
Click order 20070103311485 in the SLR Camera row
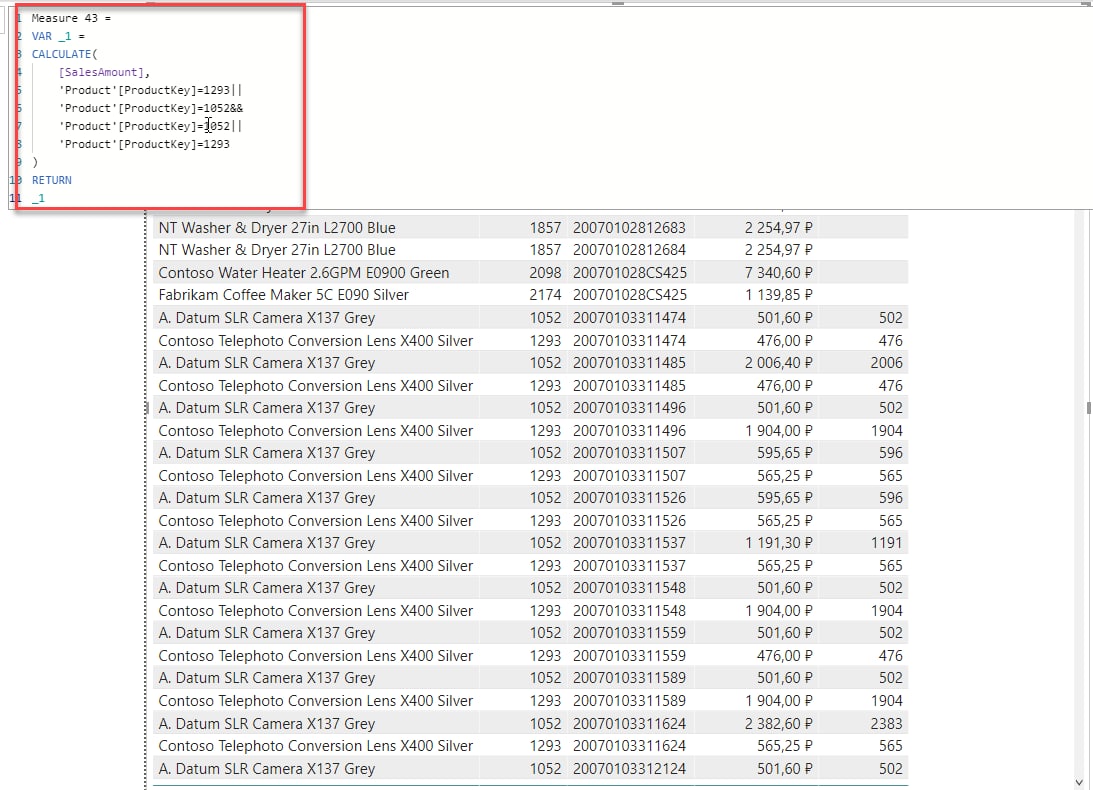(x=629, y=363)
